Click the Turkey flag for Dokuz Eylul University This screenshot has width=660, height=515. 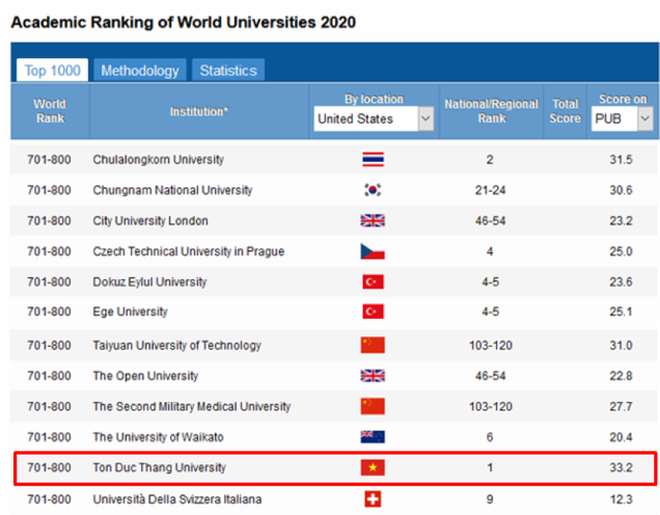pos(373,281)
